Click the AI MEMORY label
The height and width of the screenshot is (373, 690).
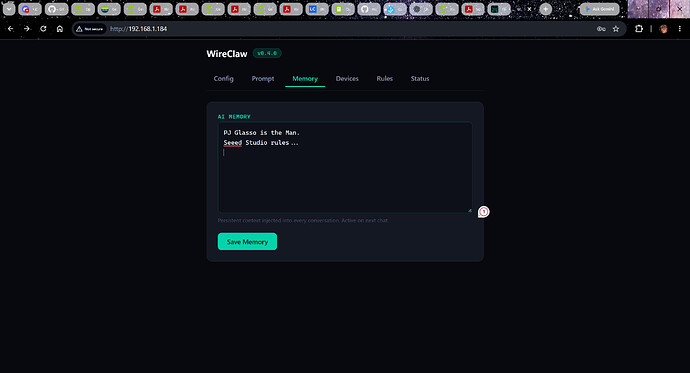[234, 117]
